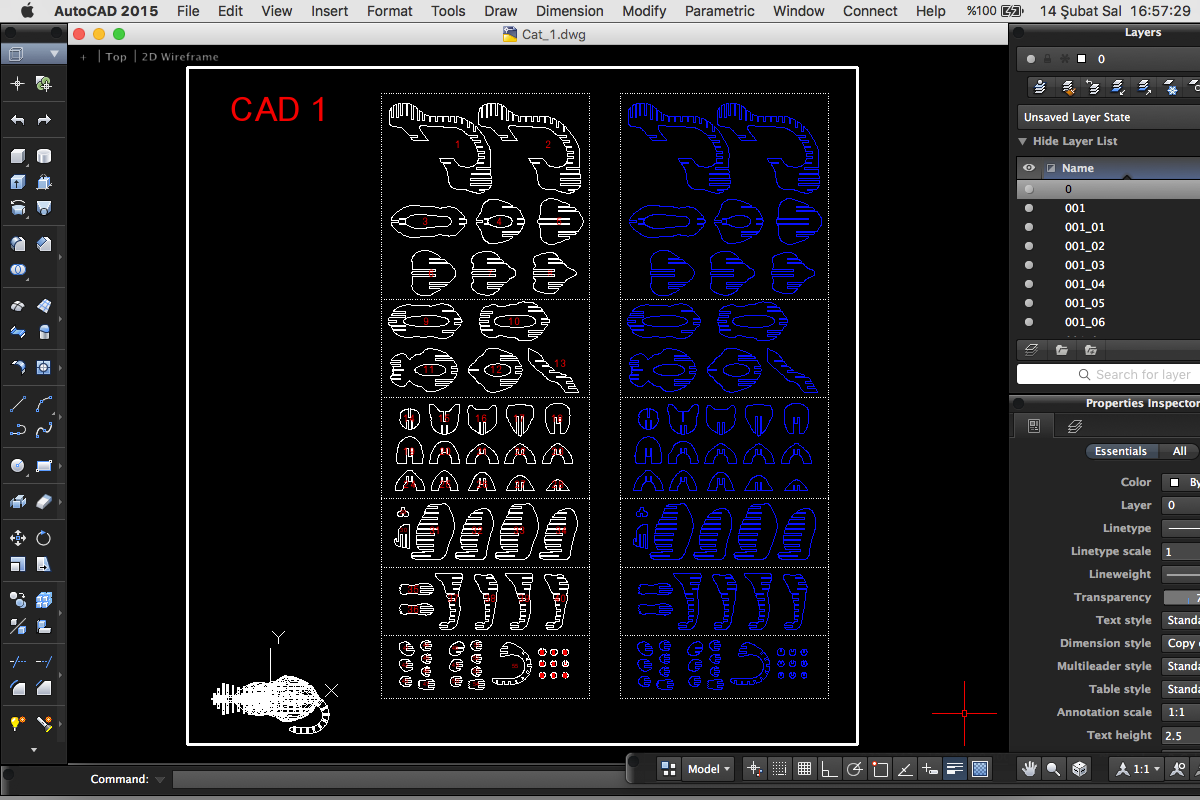This screenshot has height=800, width=1200.
Task: Open the Linetype dropdown in Properties Inspector
Action: [1181, 528]
